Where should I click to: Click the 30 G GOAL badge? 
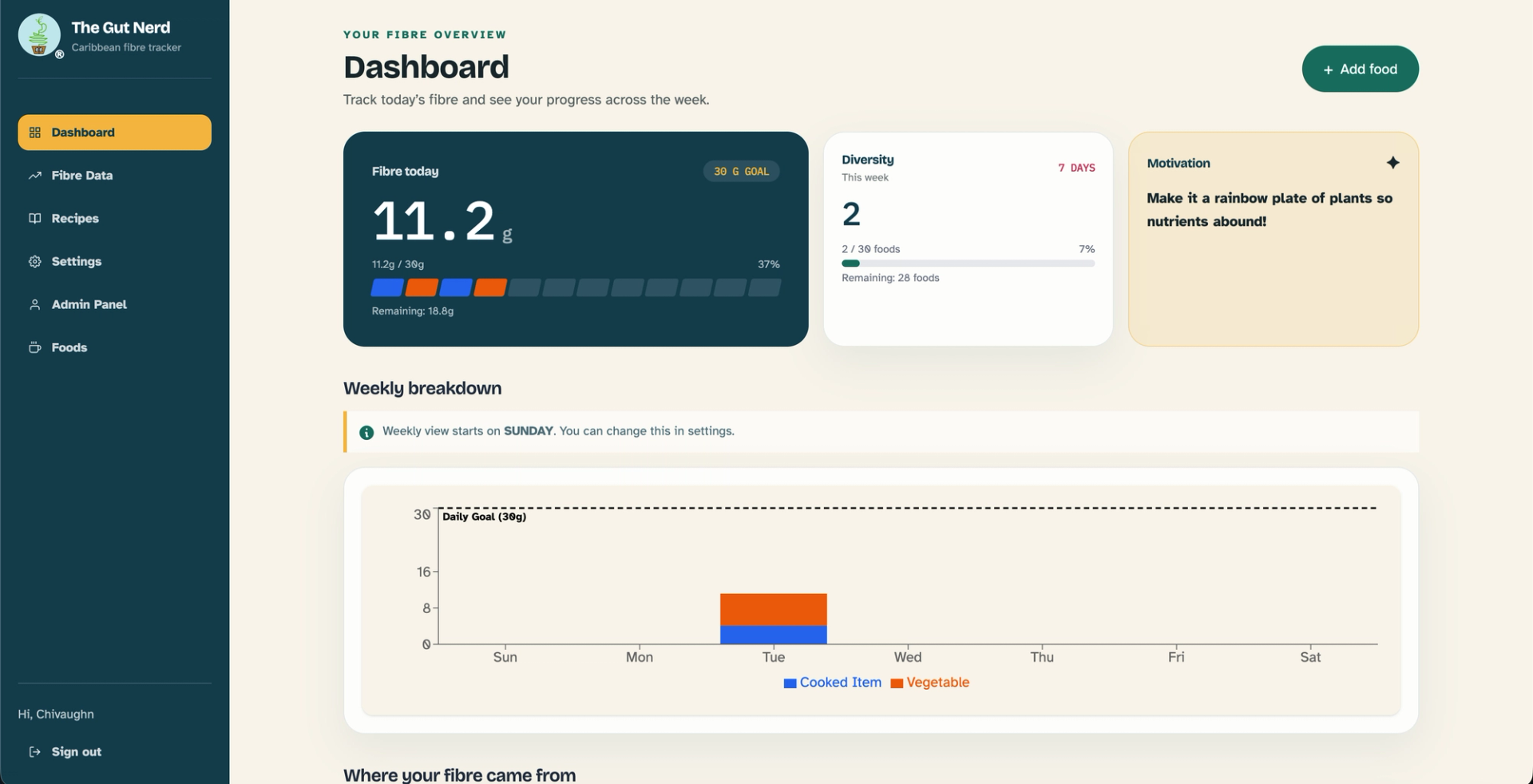(741, 172)
